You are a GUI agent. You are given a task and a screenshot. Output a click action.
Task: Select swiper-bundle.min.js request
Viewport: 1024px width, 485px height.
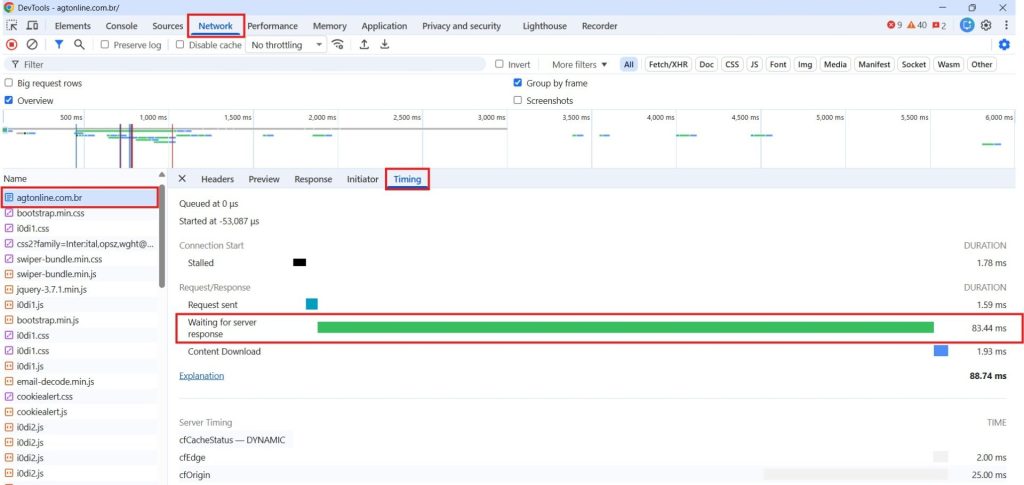(x=79, y=274)
